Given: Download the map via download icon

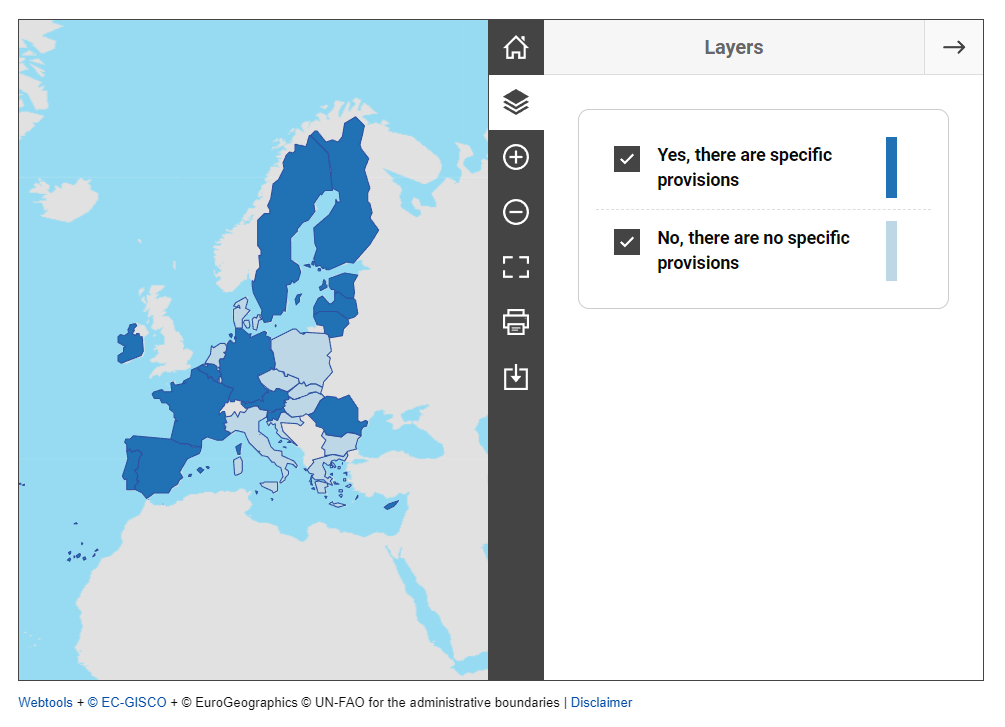Looking at the screenshot, I should click(x=516, y=377).
